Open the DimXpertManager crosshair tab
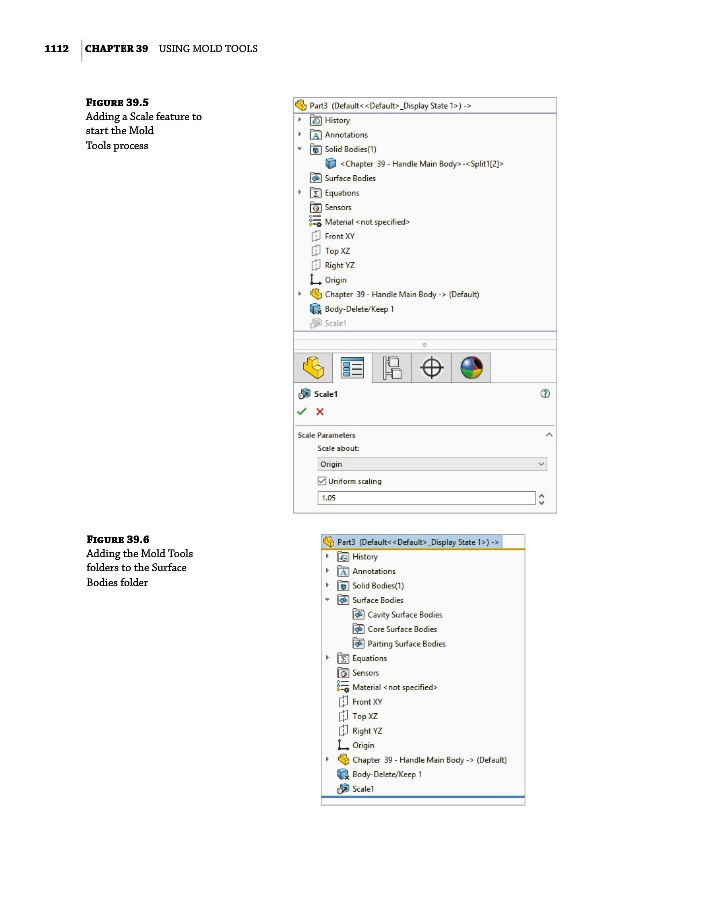This screenshot has height=900, width=717. pos(431,368)
